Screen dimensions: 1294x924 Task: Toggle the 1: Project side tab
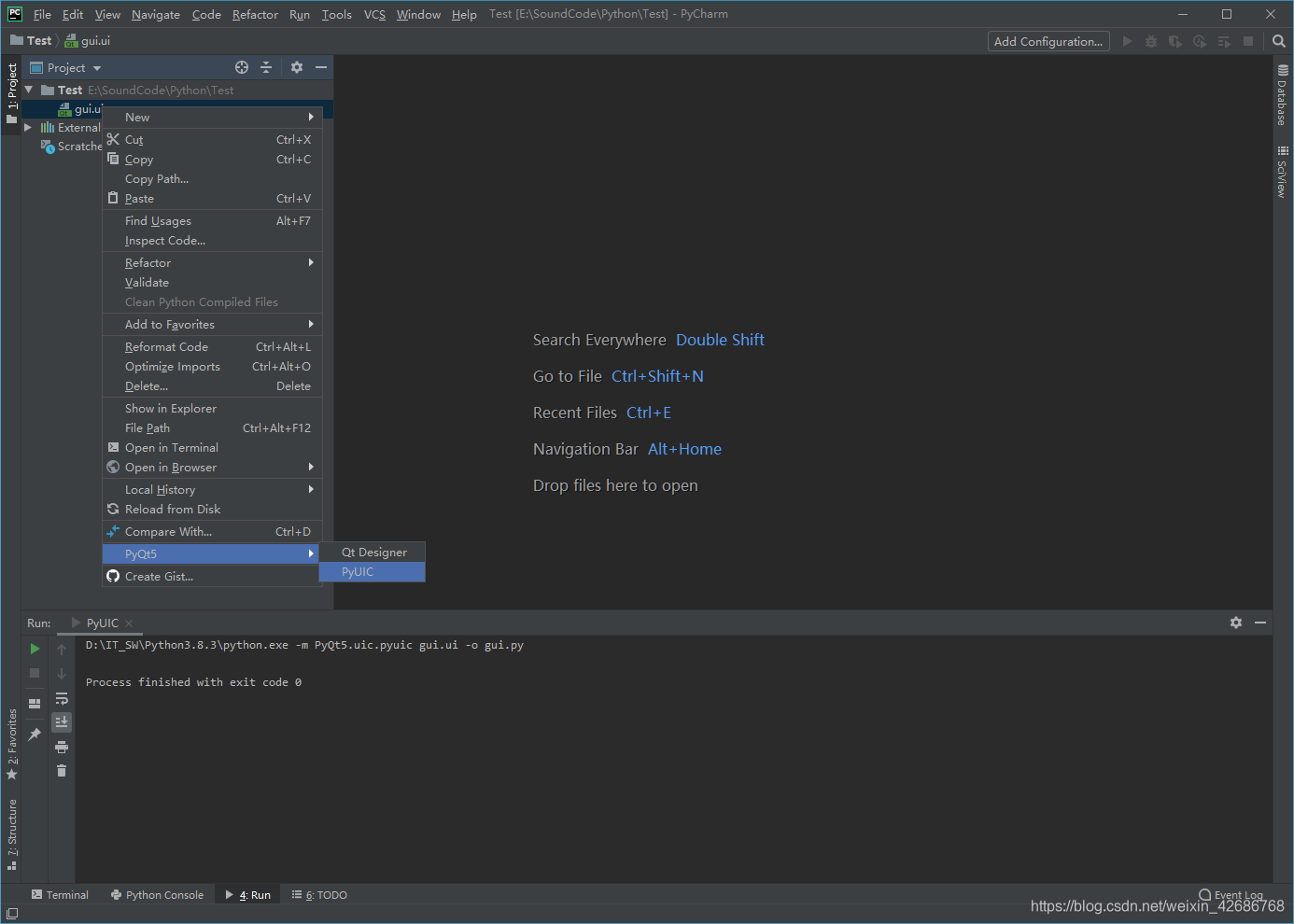click(12, 93)
